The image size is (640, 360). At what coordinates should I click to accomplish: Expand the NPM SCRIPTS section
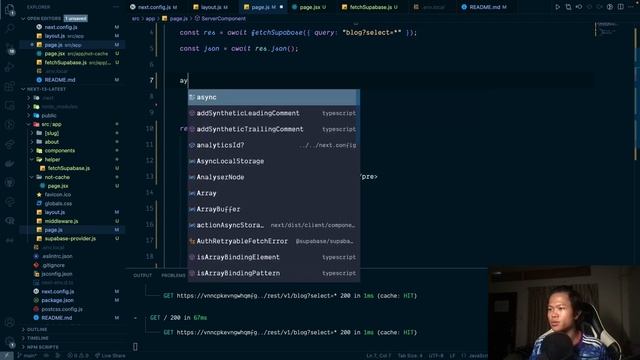(42, 347)
